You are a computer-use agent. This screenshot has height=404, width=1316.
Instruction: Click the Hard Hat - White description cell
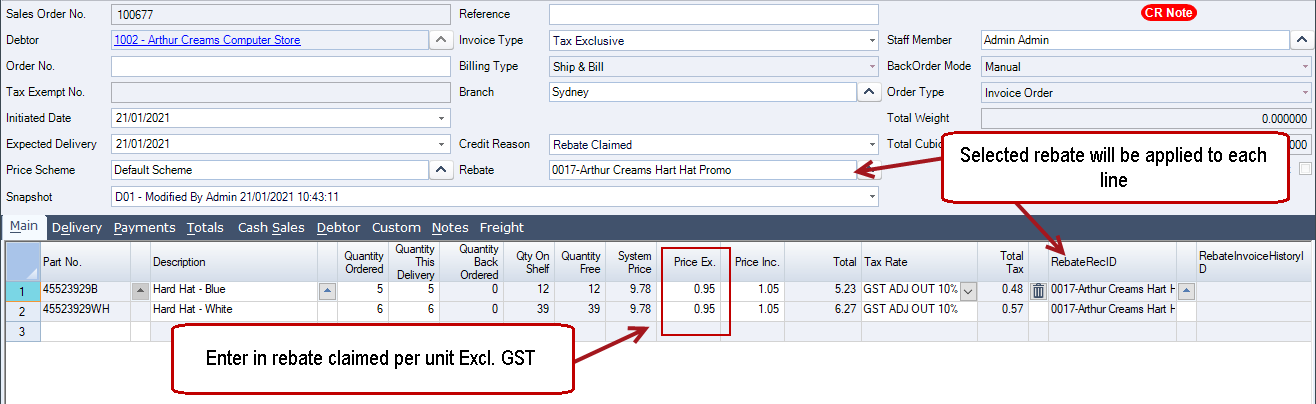tap(234, 310)
